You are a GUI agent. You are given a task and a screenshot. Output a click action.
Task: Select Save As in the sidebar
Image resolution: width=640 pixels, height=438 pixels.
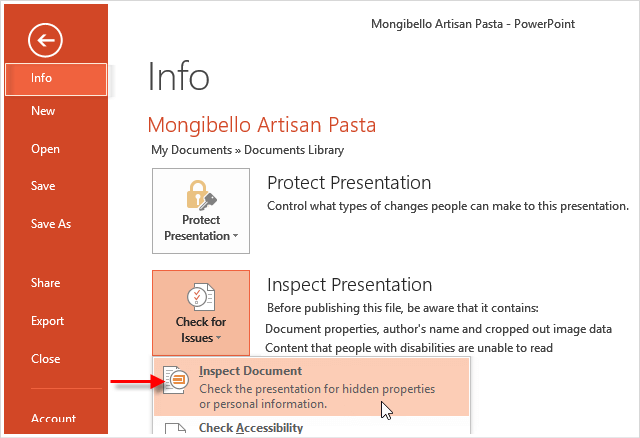coord(51,224)
